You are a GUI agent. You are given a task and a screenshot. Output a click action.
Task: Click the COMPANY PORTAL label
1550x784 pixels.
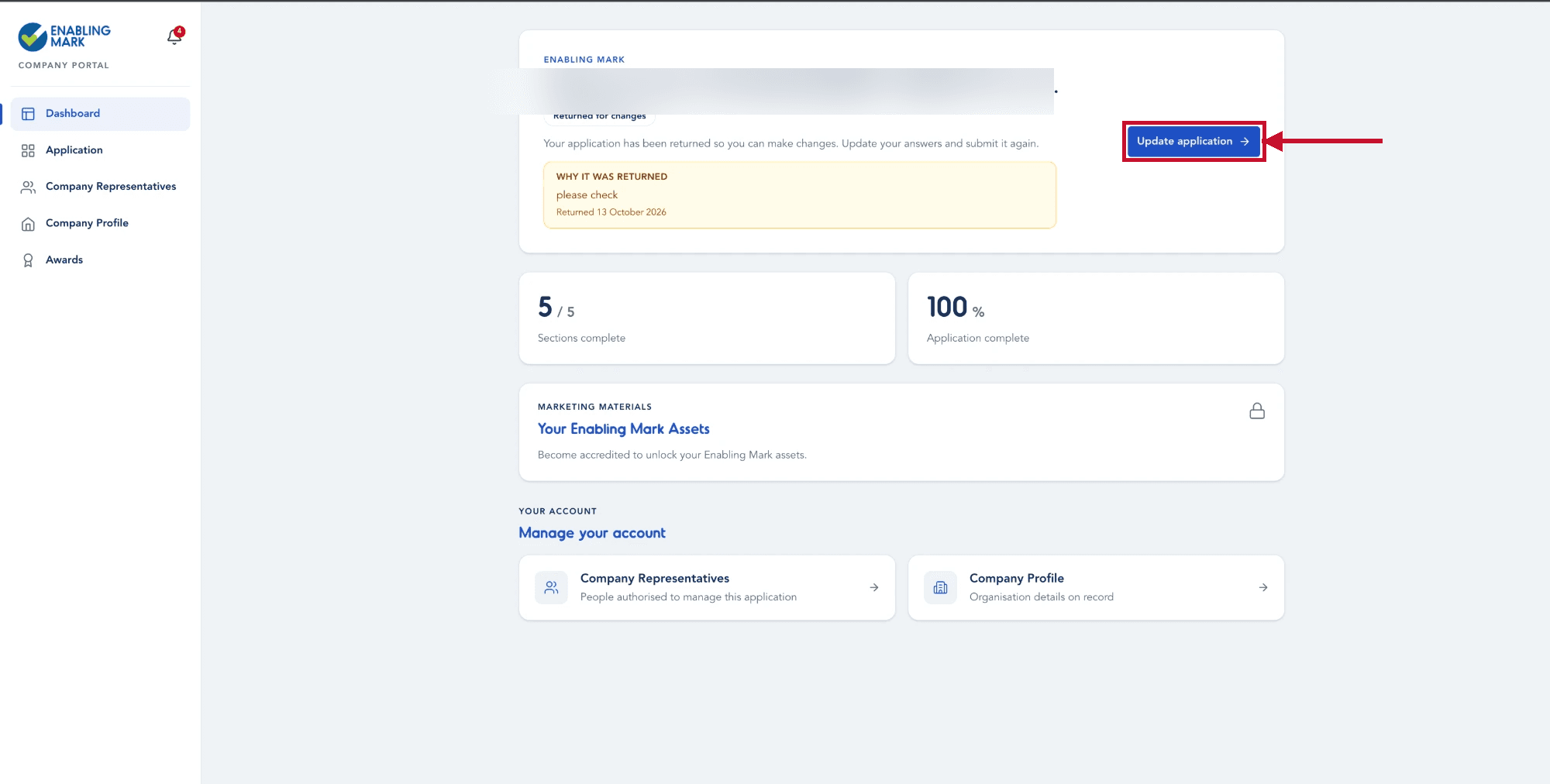coord(64,66)
